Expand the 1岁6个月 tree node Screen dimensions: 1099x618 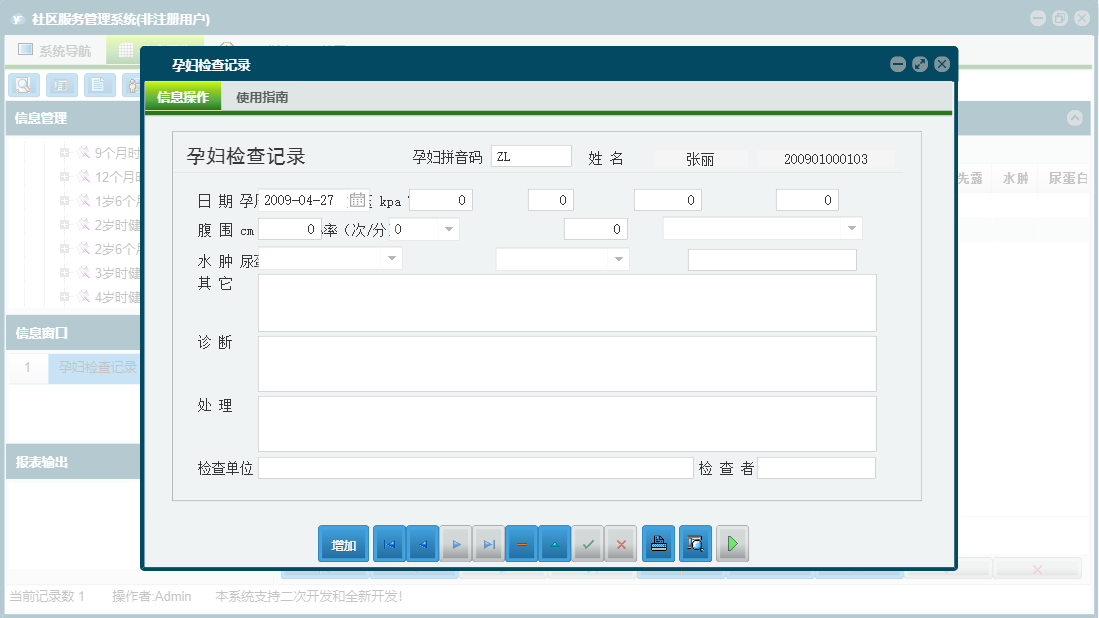[x=64, y=200]
